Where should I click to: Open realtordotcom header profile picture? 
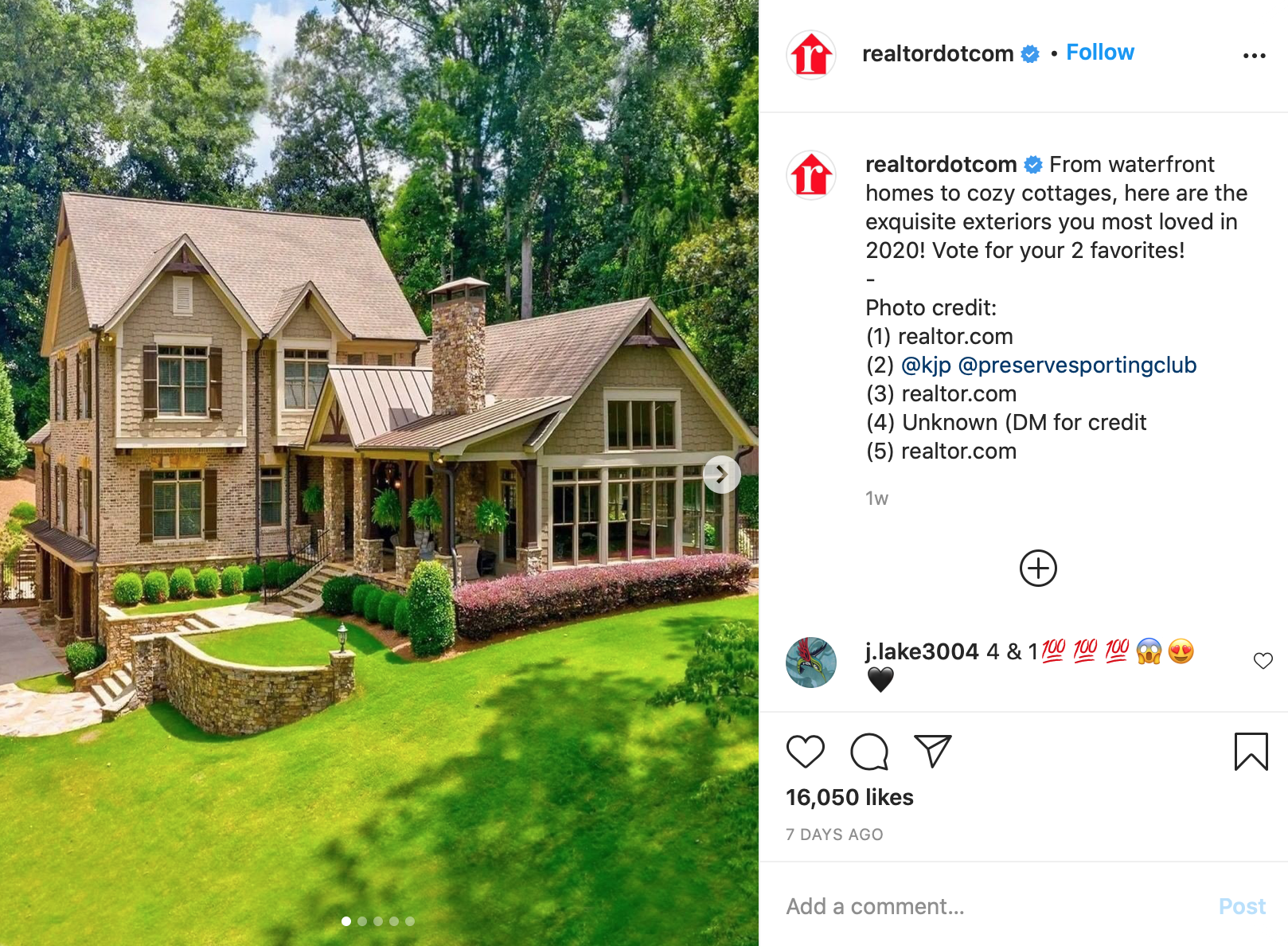tap(811, 55)
